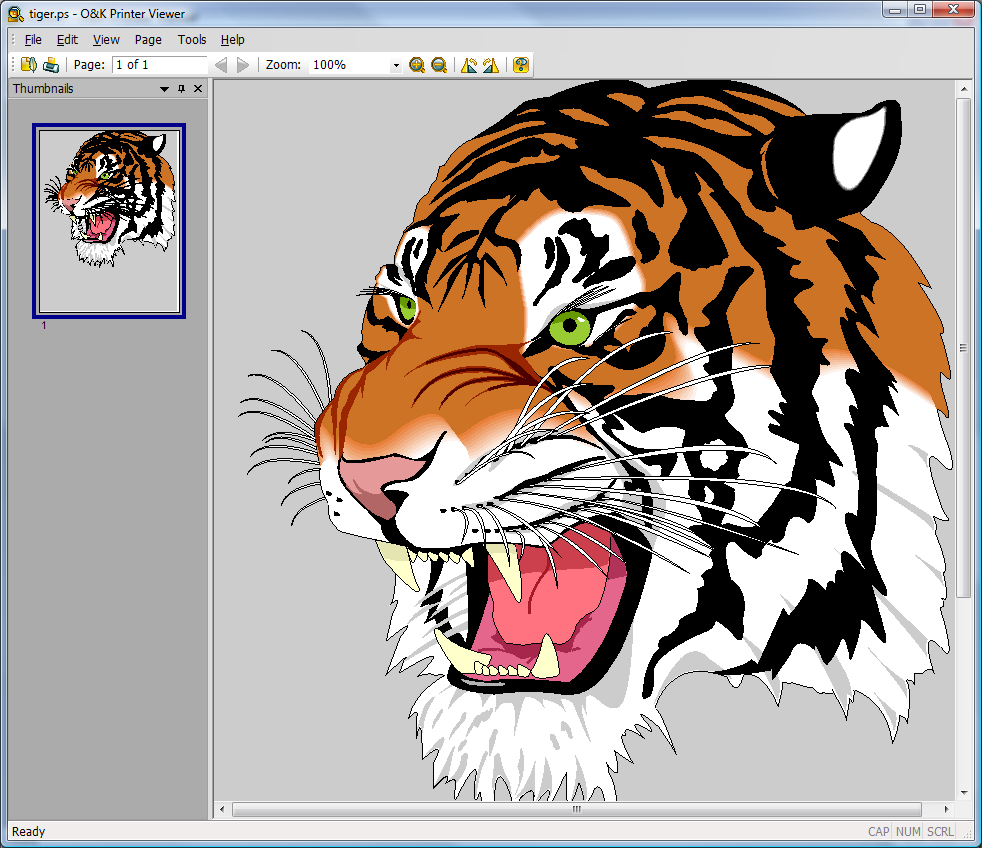Close the Thumbnails panel
982x848 pixels.
tap(198, 89)
